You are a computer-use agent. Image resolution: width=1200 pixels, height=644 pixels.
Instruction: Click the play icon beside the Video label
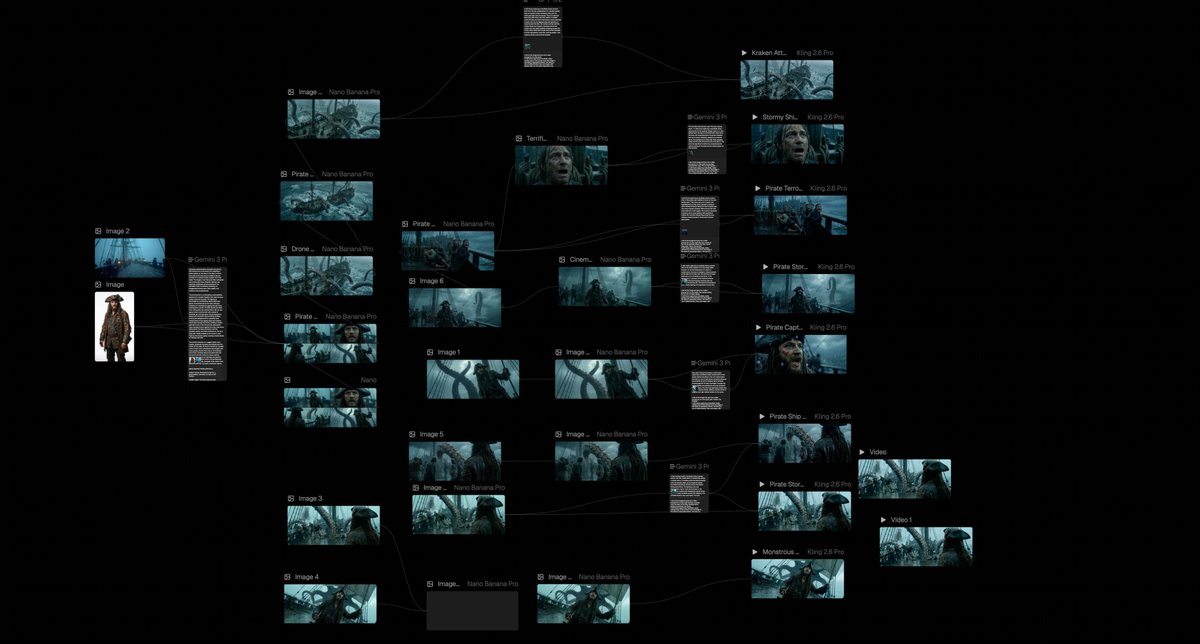pos(862,452)
